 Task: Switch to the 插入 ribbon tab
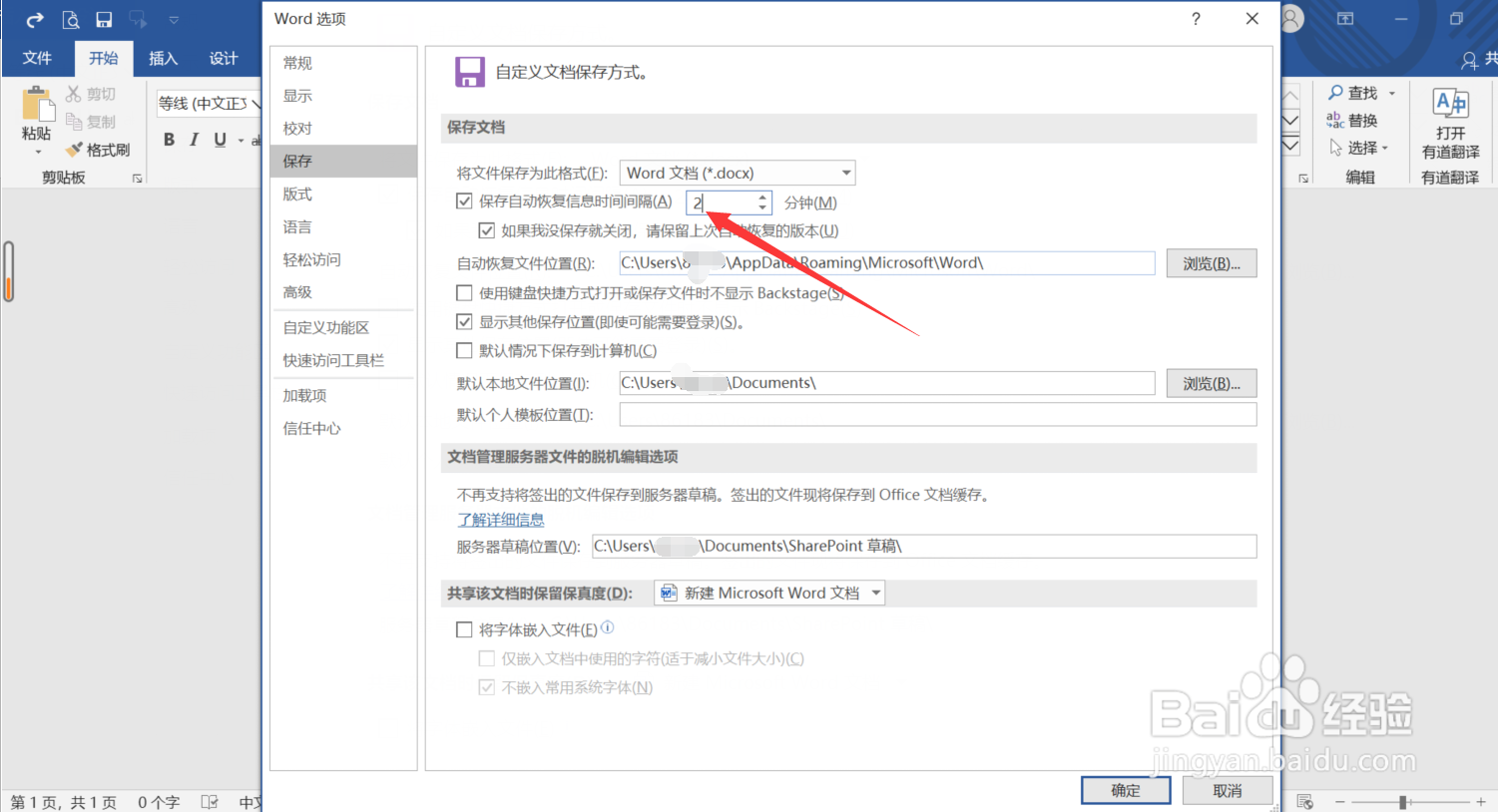point(163,58)
